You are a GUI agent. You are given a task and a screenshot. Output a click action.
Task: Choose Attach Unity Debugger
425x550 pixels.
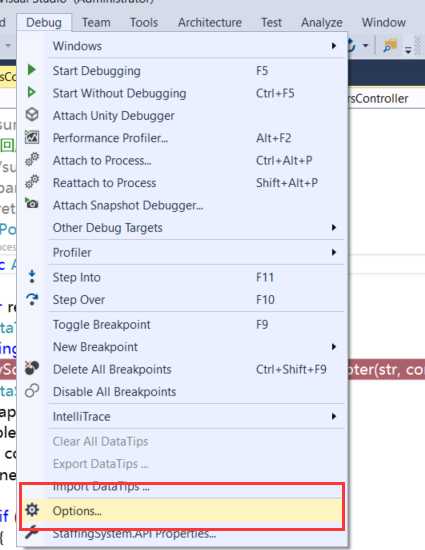(x=196, y=116)
